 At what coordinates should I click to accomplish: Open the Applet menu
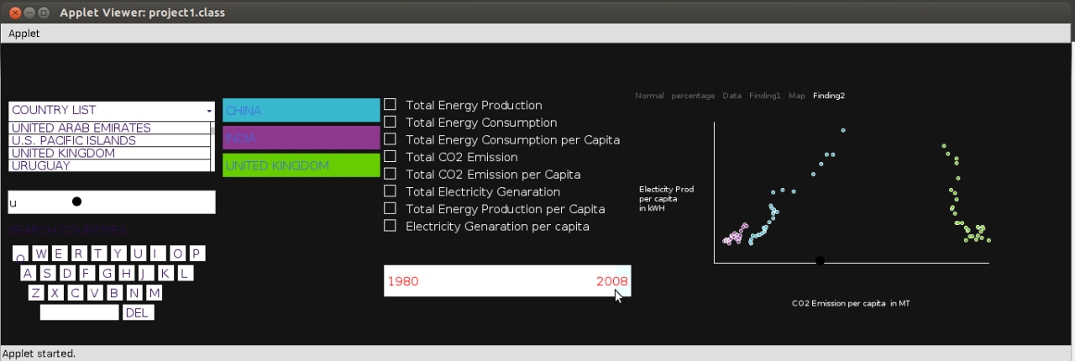24,33
